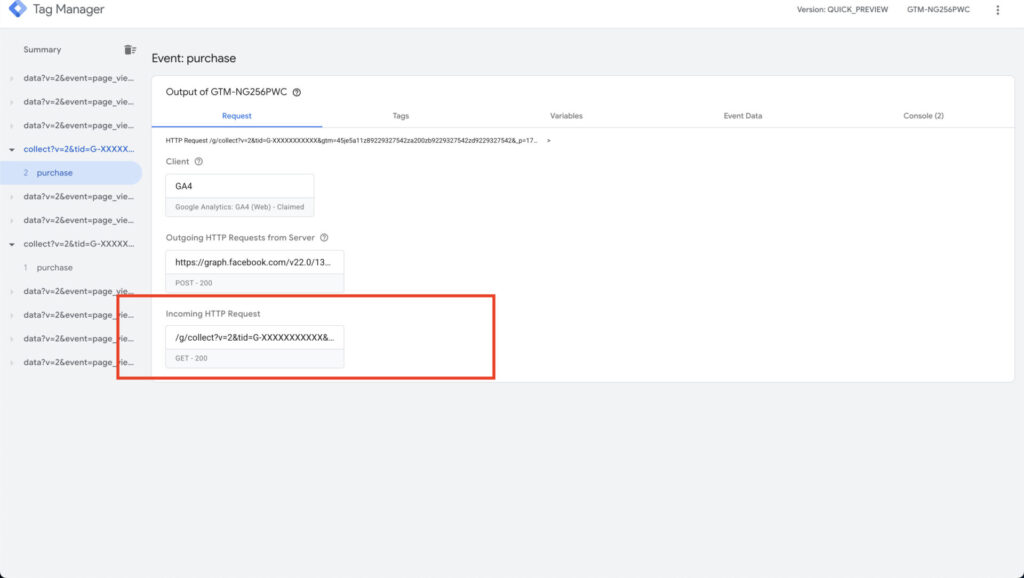This screenshot has height=578, width=1024.
Task: Click the Summary item in sidebar
Action: pyautogui.click(x=42, y=50)
